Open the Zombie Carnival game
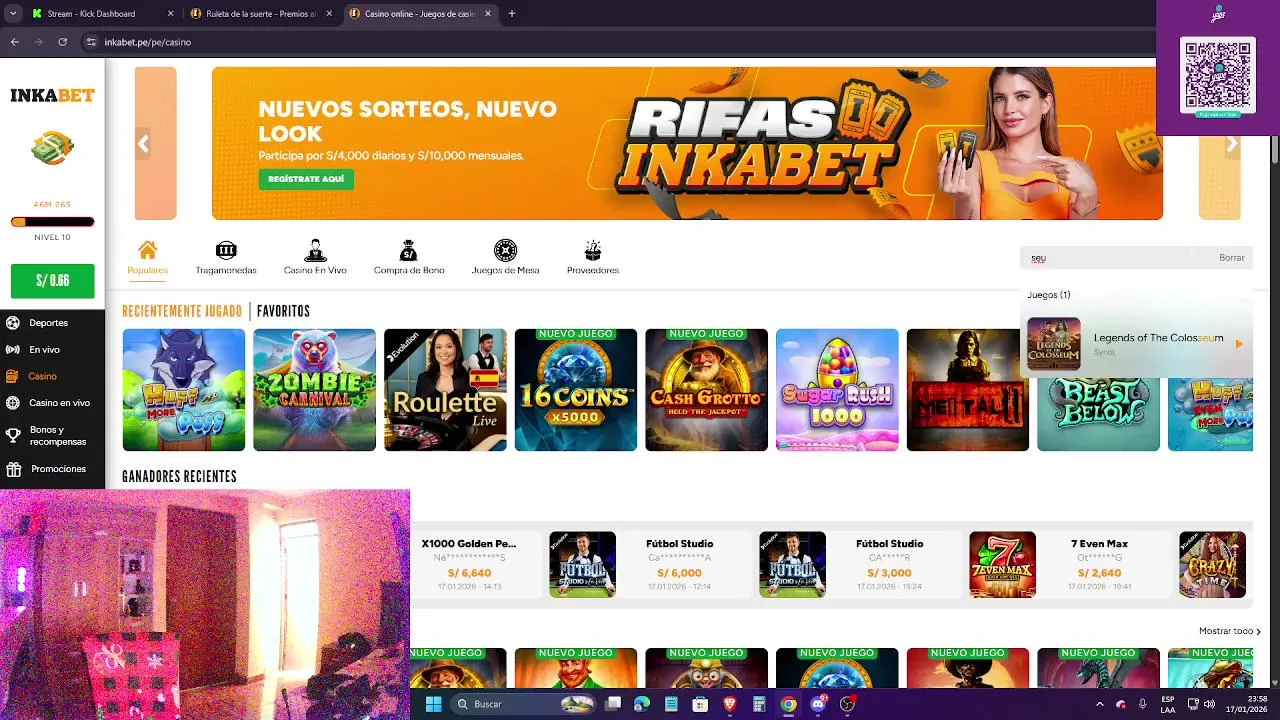The width and height of the screenshot is (1280, 720). [314, 390]
